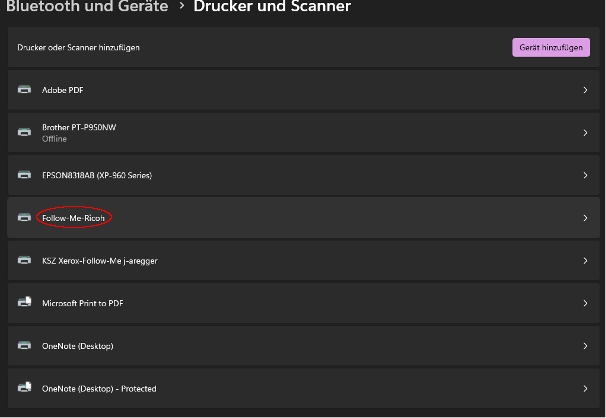The height and width of the screenshot is (418, 606).
Task: Select the Adobe PDF text label
Action: [63, 90]
